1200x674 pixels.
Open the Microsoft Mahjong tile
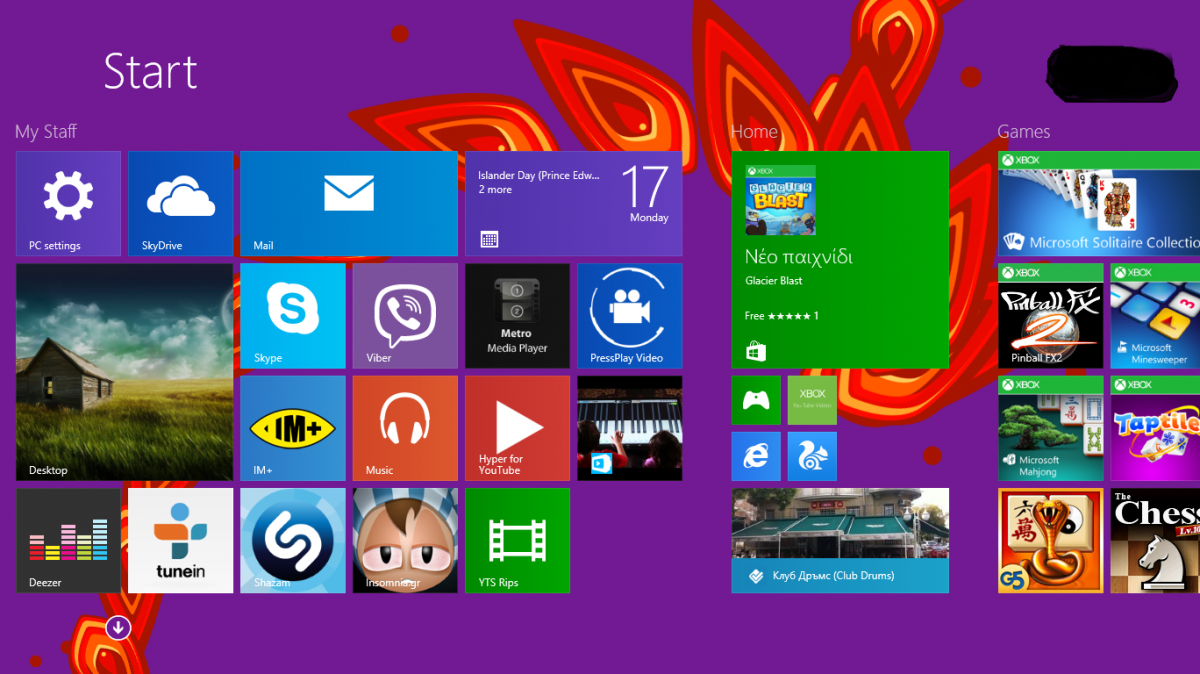[x=1051, y=428]
